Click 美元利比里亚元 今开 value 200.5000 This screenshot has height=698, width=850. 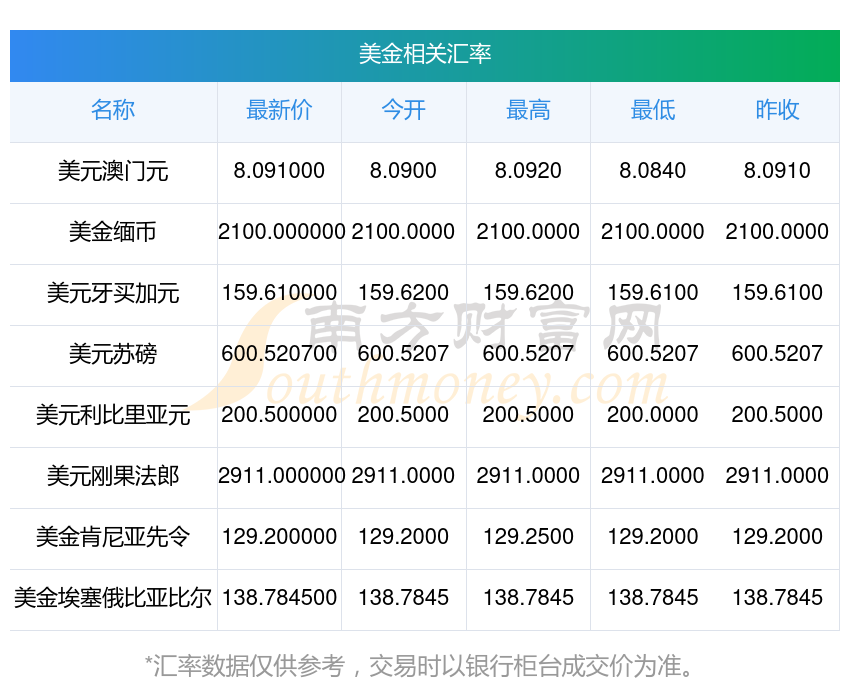pos(403,415)
